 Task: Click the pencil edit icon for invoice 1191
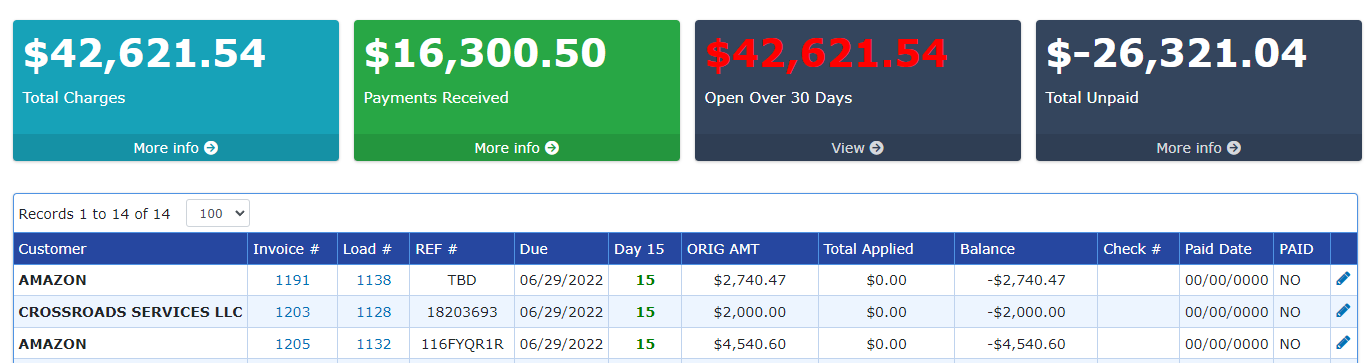[x=1343, y=279]
